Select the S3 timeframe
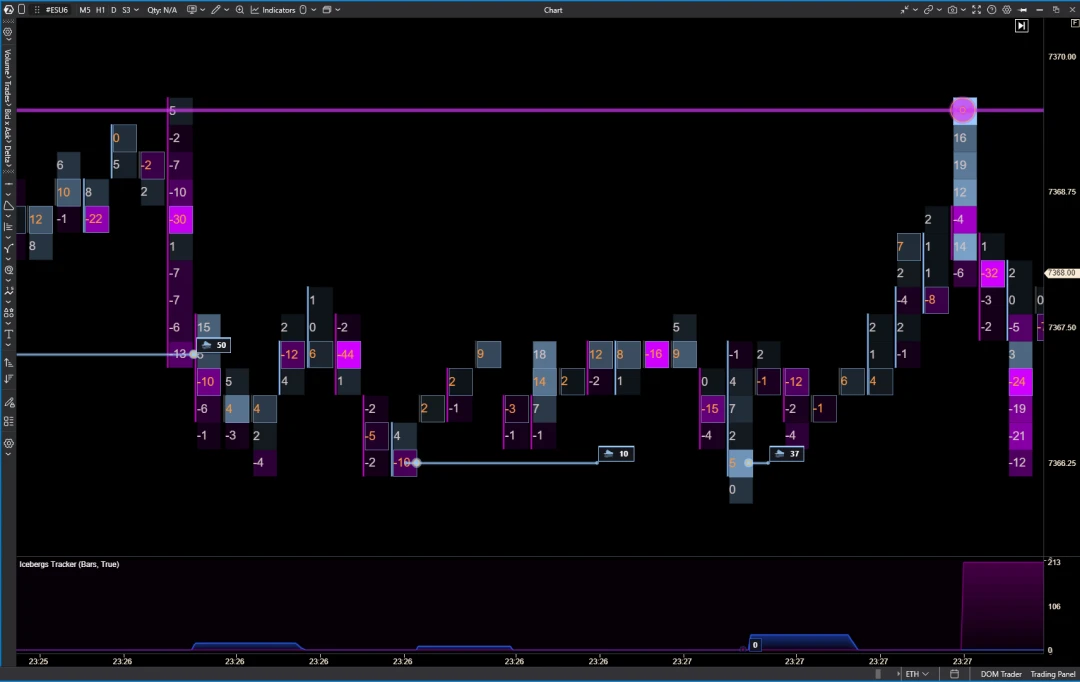1080x682 pixels. (126, 10)
